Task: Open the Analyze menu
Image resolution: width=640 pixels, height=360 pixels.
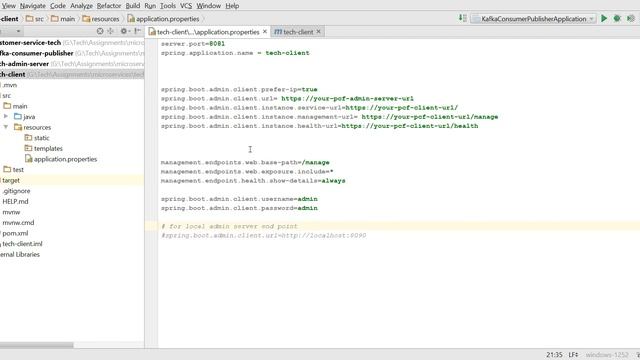Action: [x=81, y=6]
